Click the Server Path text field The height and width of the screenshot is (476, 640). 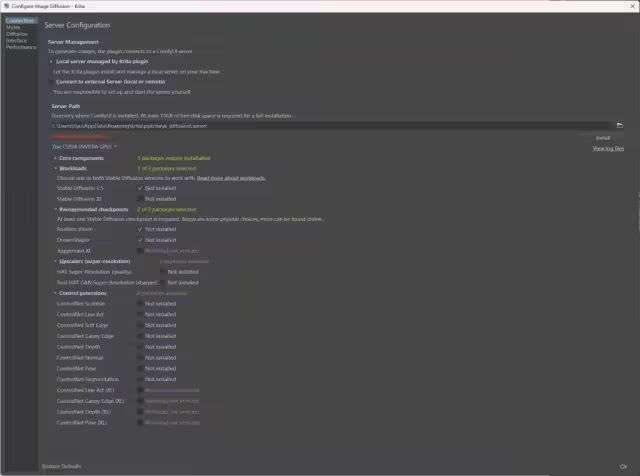pyautogui.click(x=331, y=126)
